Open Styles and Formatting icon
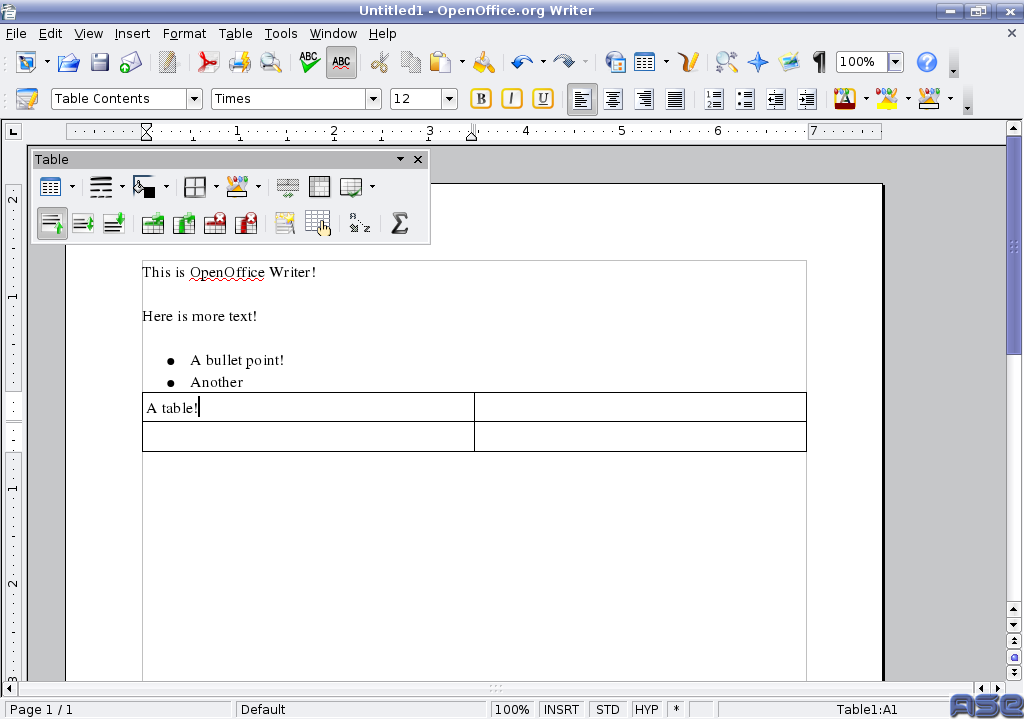Viewport: 1024px width, 719px height. (x=27, y=99)
